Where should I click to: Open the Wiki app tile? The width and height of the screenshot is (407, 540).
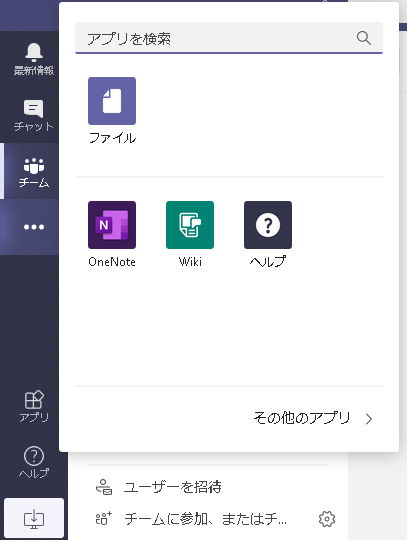point(190,235)
